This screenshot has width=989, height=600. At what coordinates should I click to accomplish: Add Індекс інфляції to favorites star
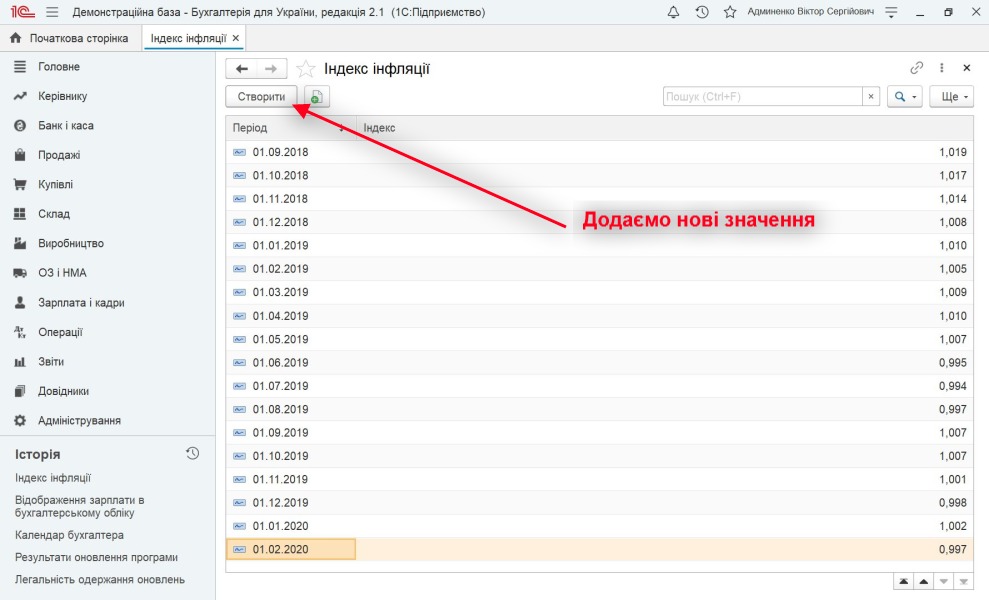point(306,69)
